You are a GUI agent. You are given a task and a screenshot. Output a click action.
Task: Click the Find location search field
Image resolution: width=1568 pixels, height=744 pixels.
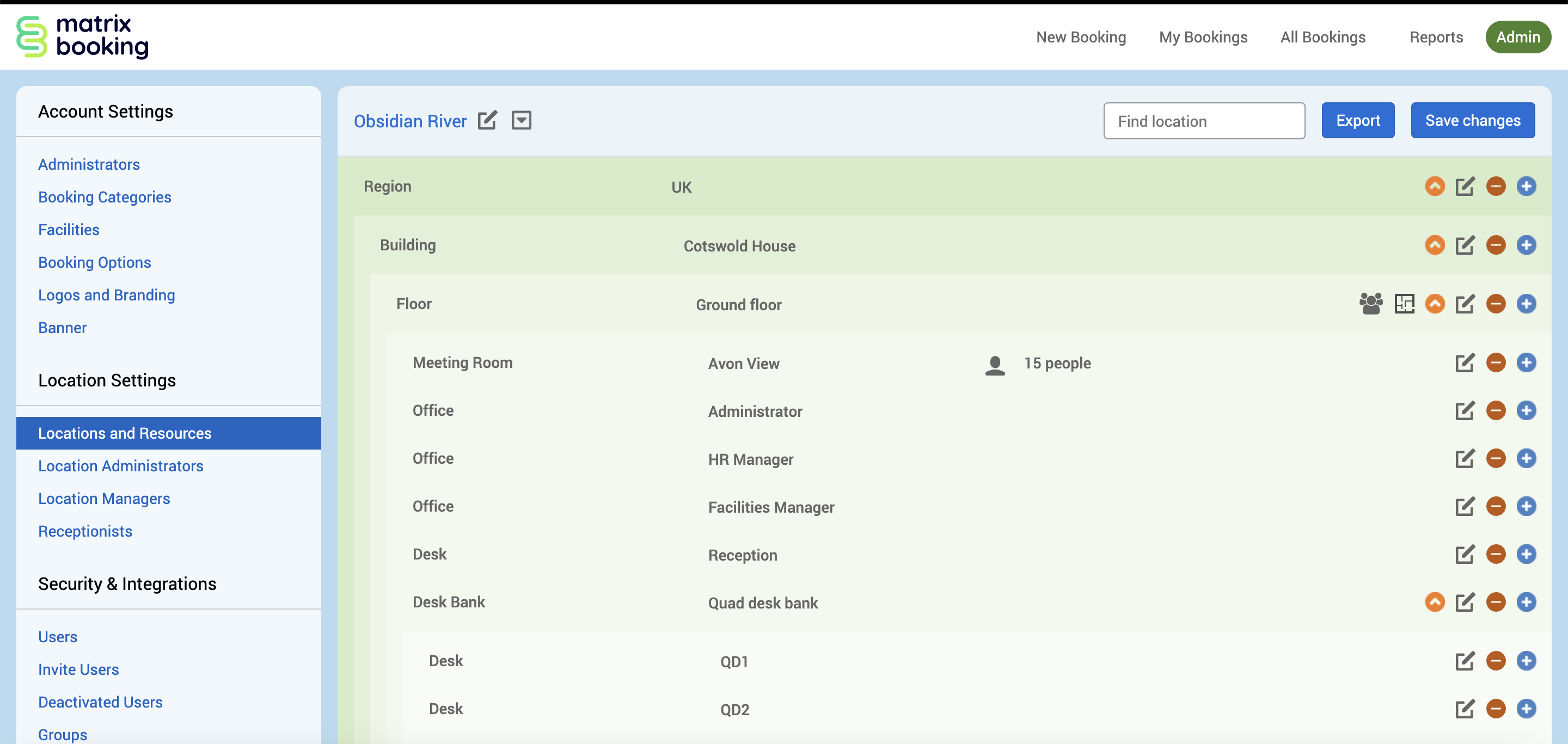click(1203, 121)
